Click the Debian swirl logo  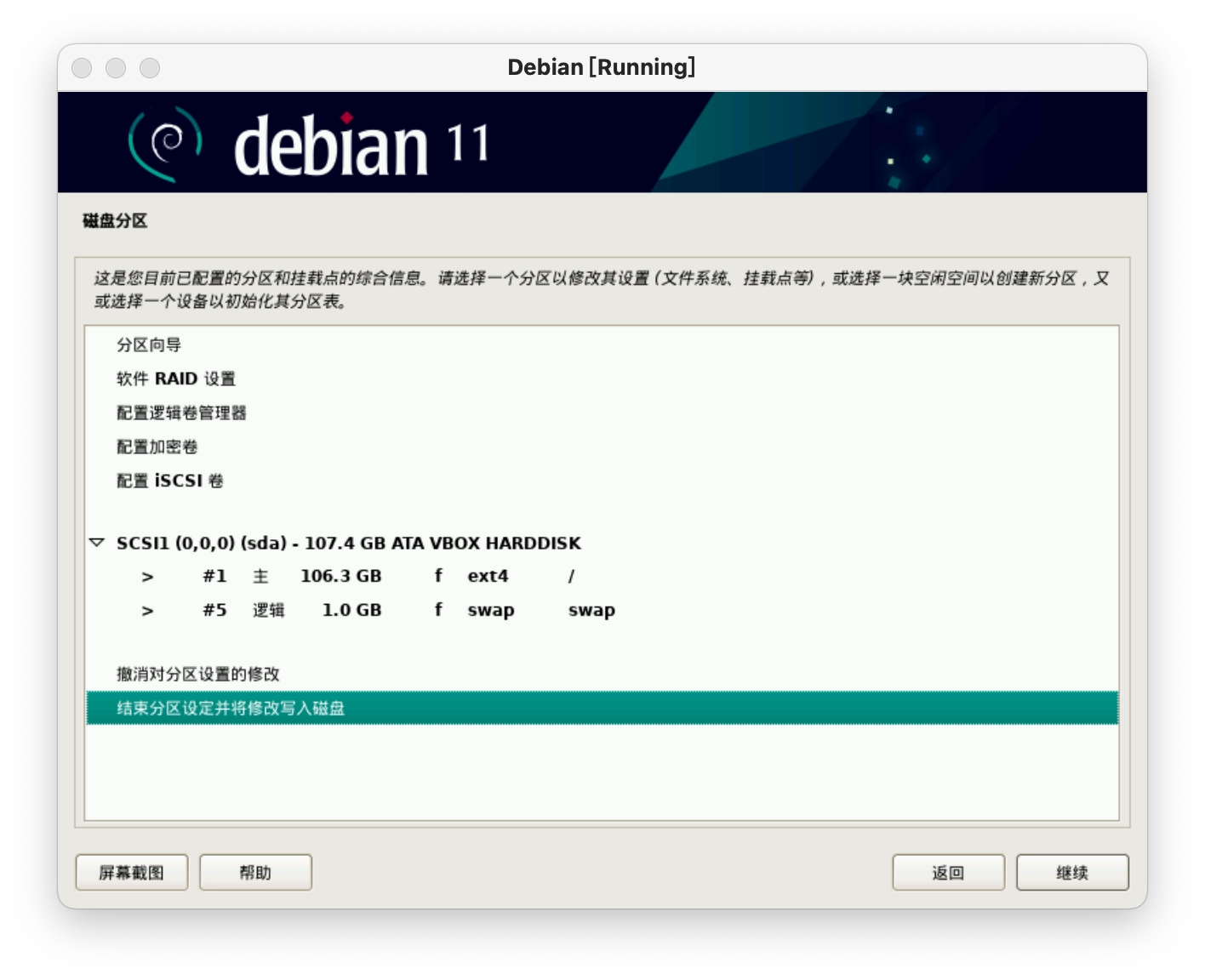[x=165, y=143]
